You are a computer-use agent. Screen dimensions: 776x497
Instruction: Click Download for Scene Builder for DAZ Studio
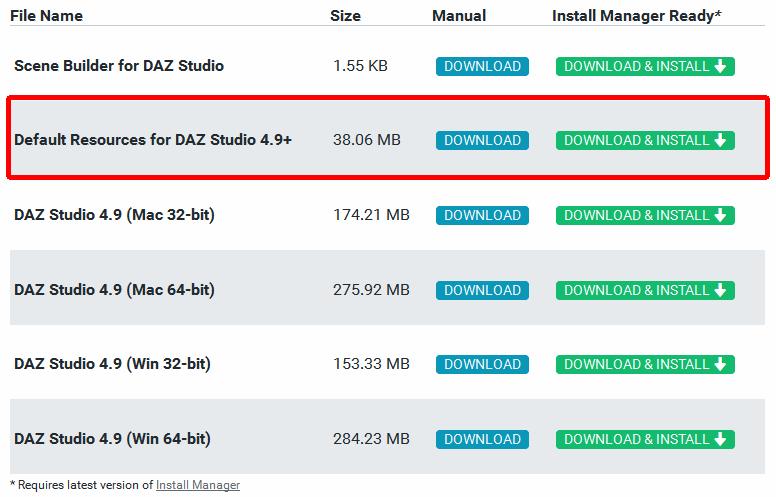[482, 66]
